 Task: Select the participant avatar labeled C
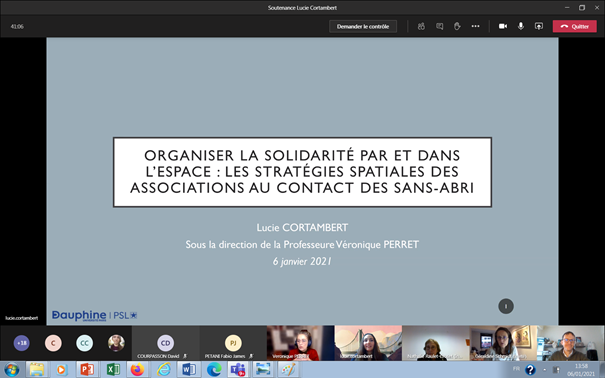point(53,343)
